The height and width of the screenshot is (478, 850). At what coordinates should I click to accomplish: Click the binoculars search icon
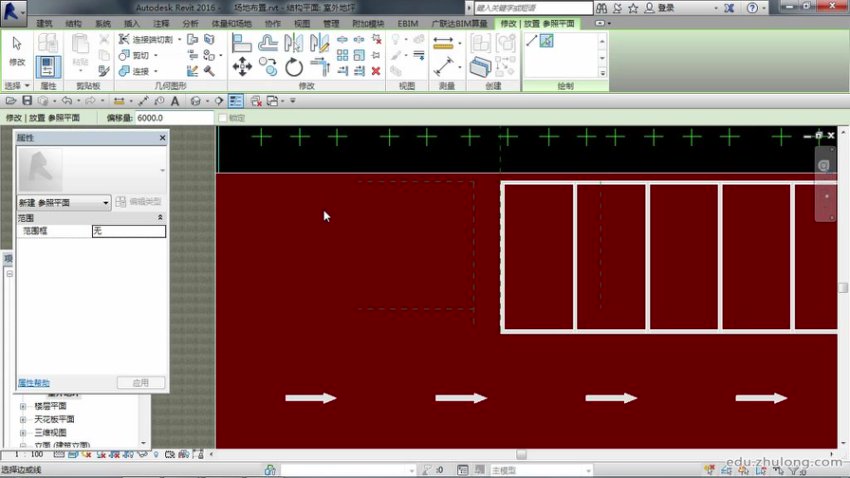tap(601, 8)
